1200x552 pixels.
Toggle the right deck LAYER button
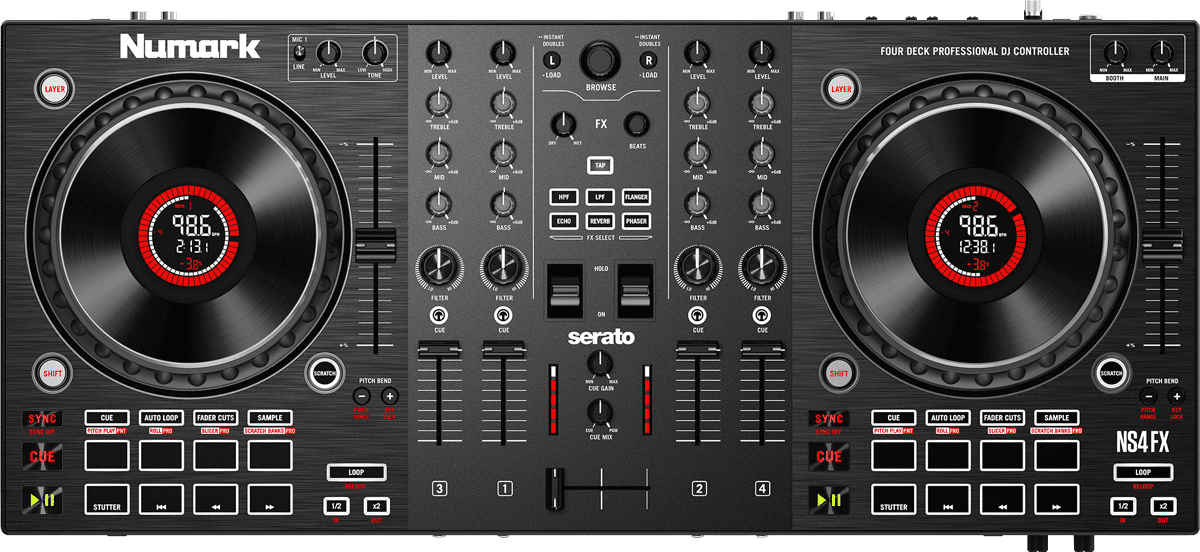pos(841,89)
